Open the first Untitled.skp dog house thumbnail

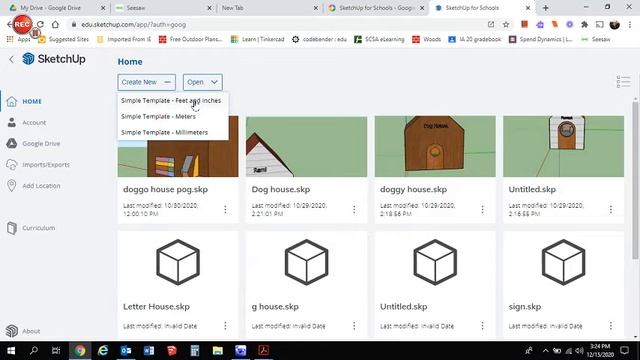point(563,147)
